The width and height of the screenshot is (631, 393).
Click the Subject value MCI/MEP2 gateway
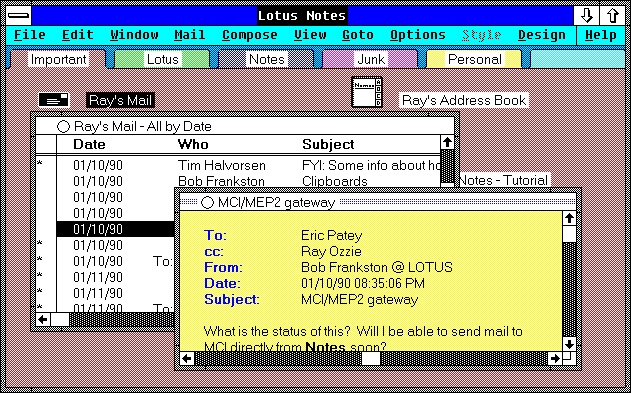(x=359, y=299)
